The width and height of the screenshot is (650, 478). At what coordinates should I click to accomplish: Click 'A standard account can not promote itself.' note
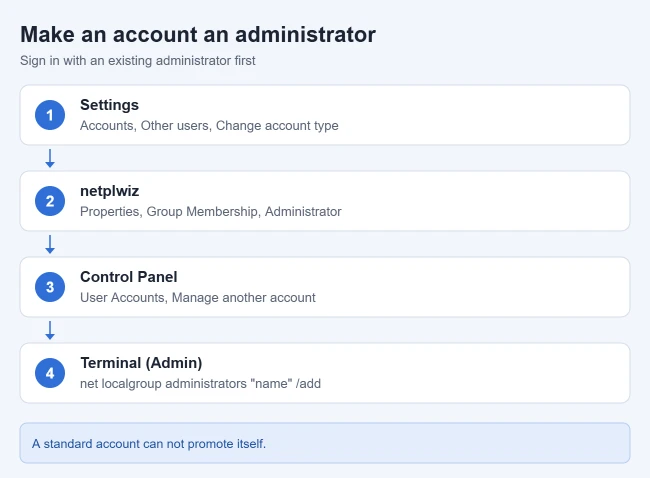(149, 444)
